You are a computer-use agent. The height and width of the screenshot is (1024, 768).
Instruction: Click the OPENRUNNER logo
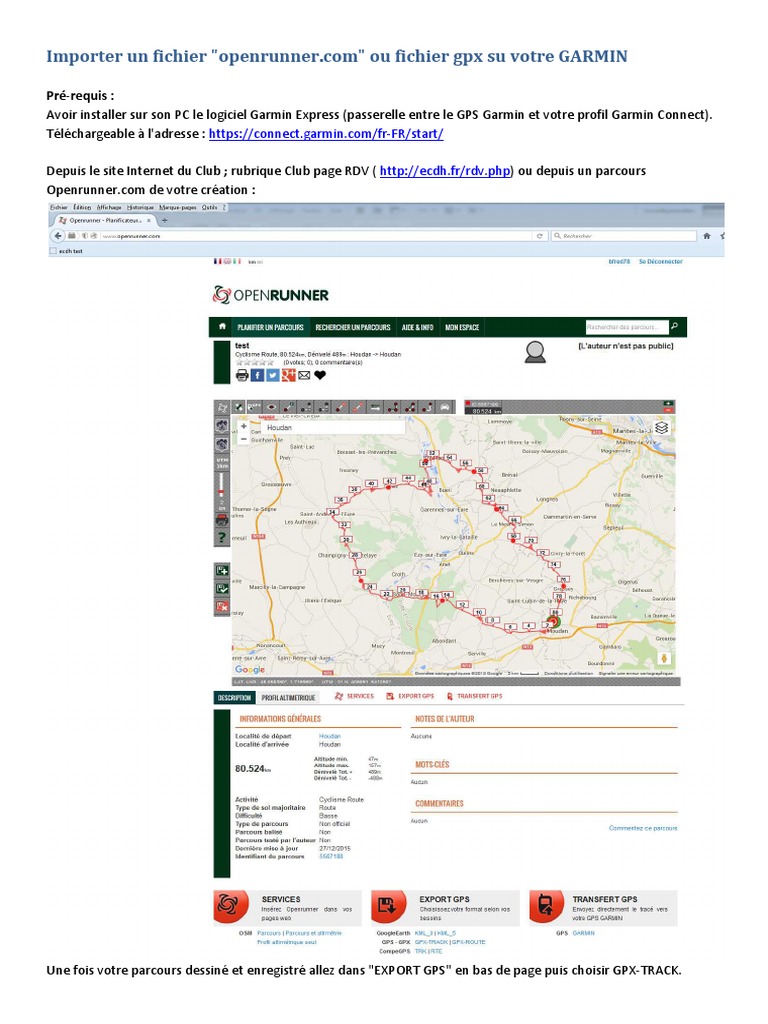(270, 295)
